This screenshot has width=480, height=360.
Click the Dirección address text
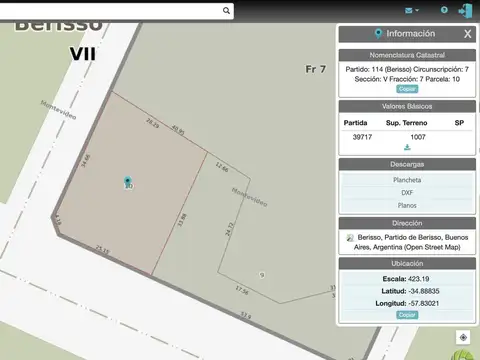412,242
